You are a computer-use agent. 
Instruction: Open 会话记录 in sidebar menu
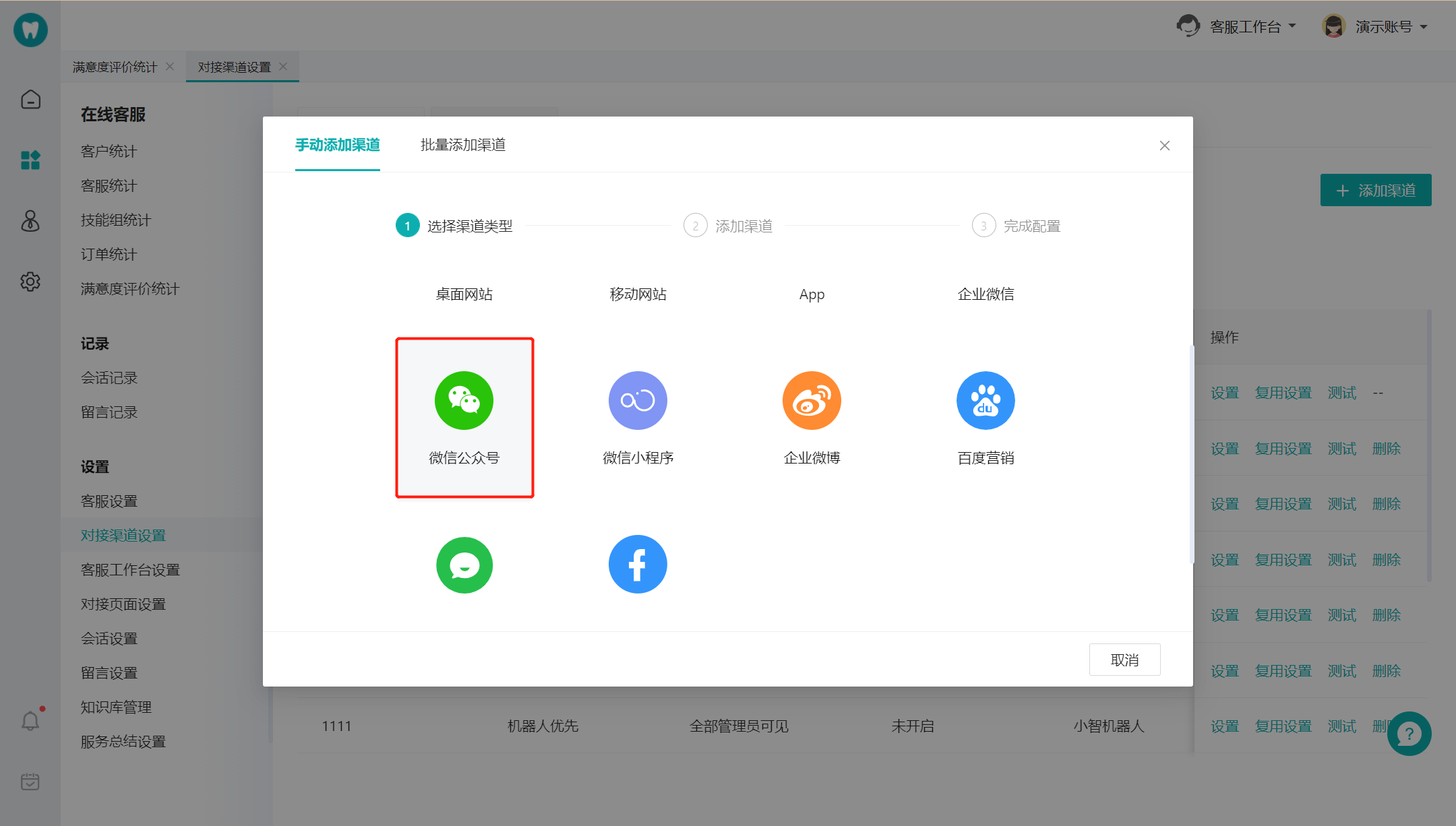[109, 377]
